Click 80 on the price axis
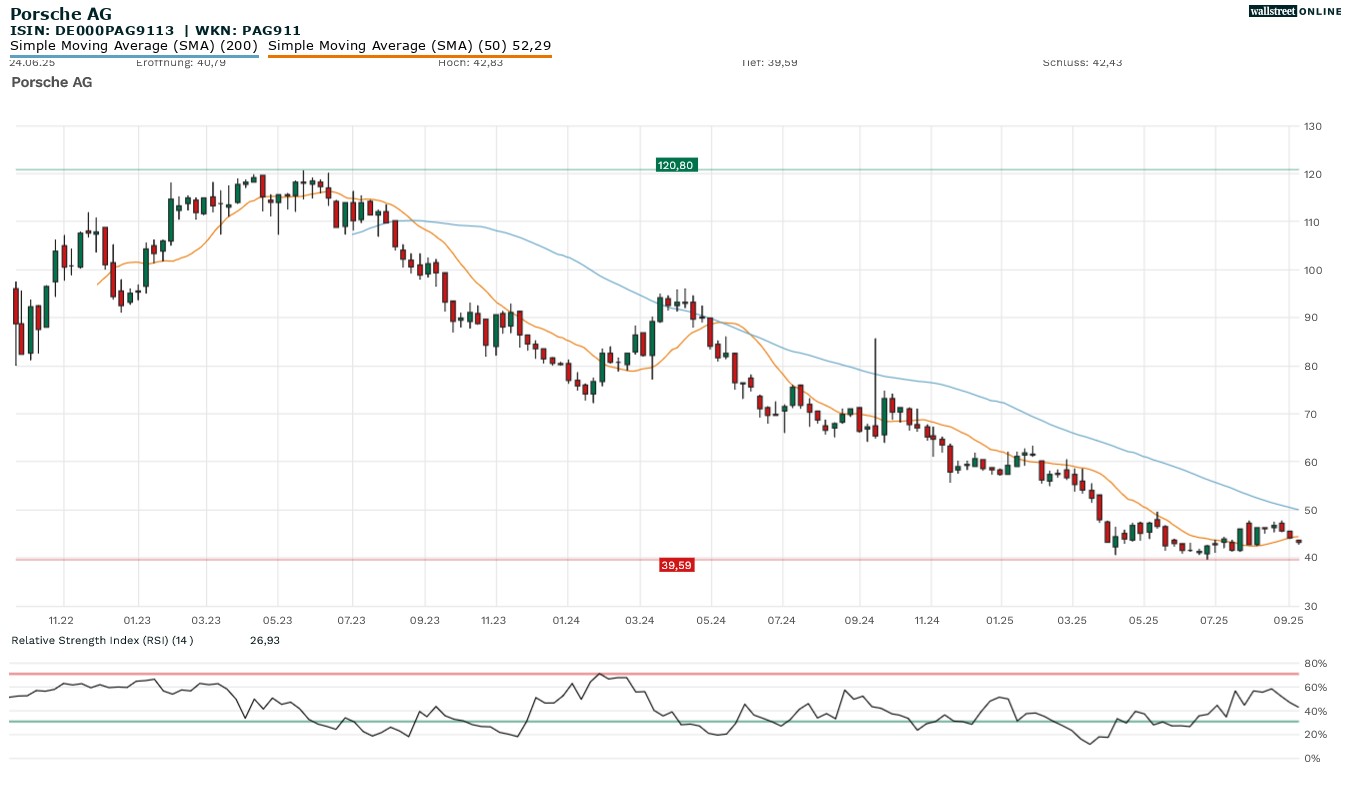The image size is (1349, 786). pyautogui.click(x=1310, y=366)
